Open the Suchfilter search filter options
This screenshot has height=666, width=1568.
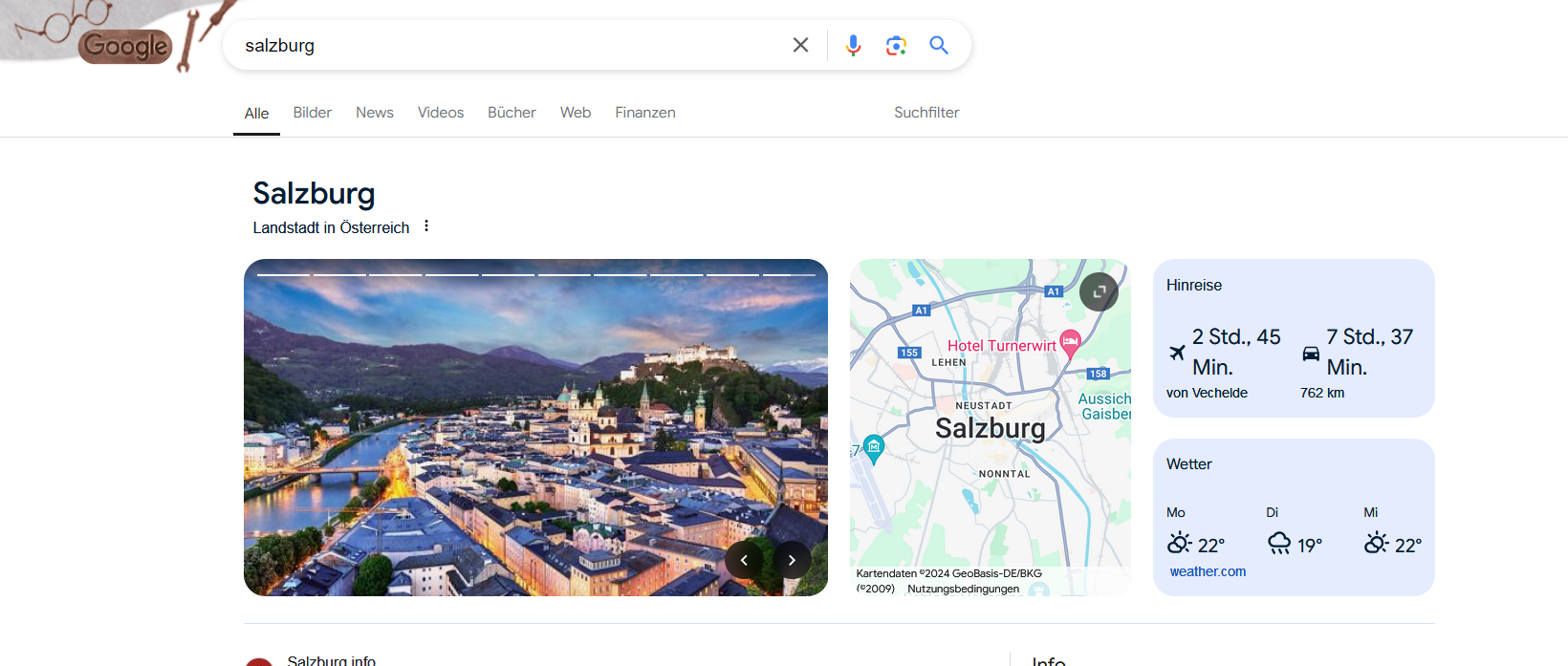click(926, 113)
